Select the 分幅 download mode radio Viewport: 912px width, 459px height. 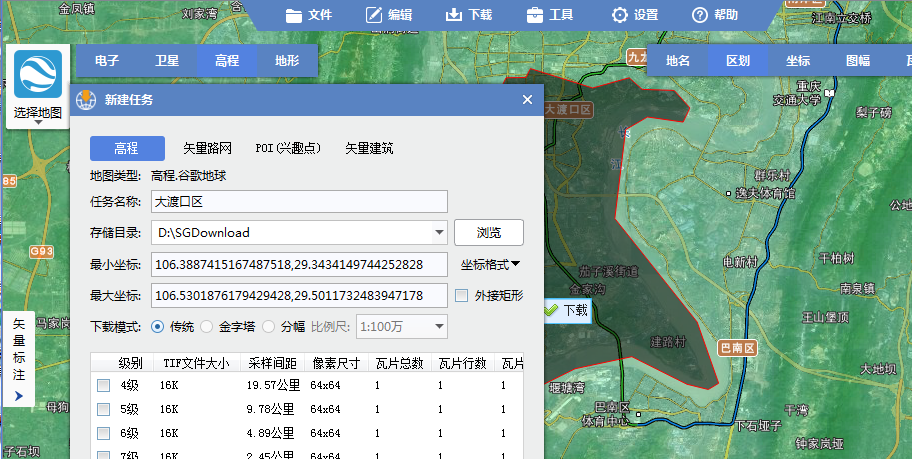[x=266, y=326]
